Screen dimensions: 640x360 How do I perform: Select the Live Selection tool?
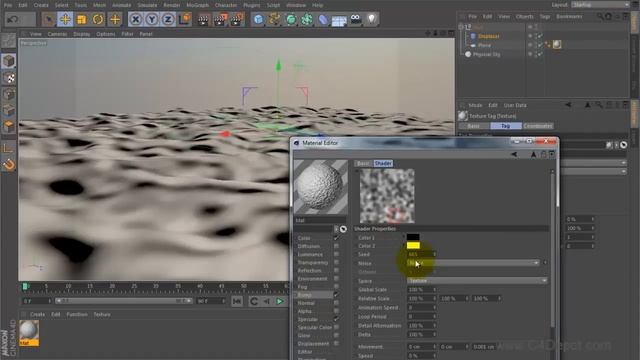tap(49, 19)
